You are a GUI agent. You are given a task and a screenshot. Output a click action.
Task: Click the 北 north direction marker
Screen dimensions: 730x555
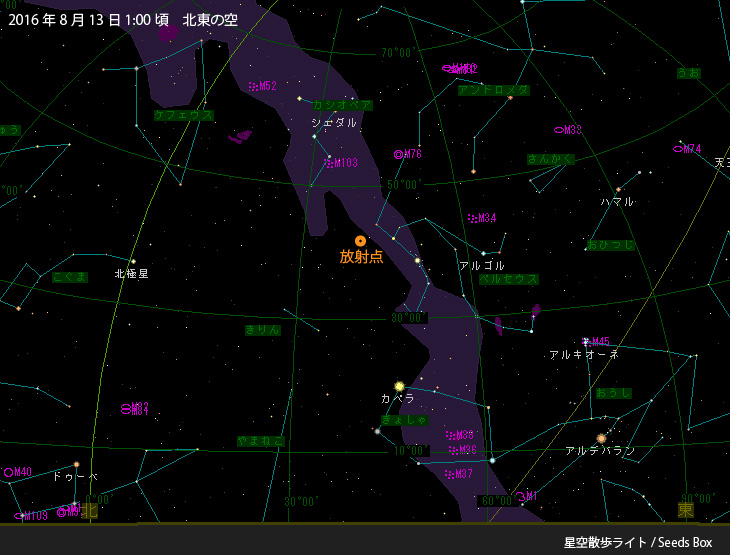click(89, 510)
